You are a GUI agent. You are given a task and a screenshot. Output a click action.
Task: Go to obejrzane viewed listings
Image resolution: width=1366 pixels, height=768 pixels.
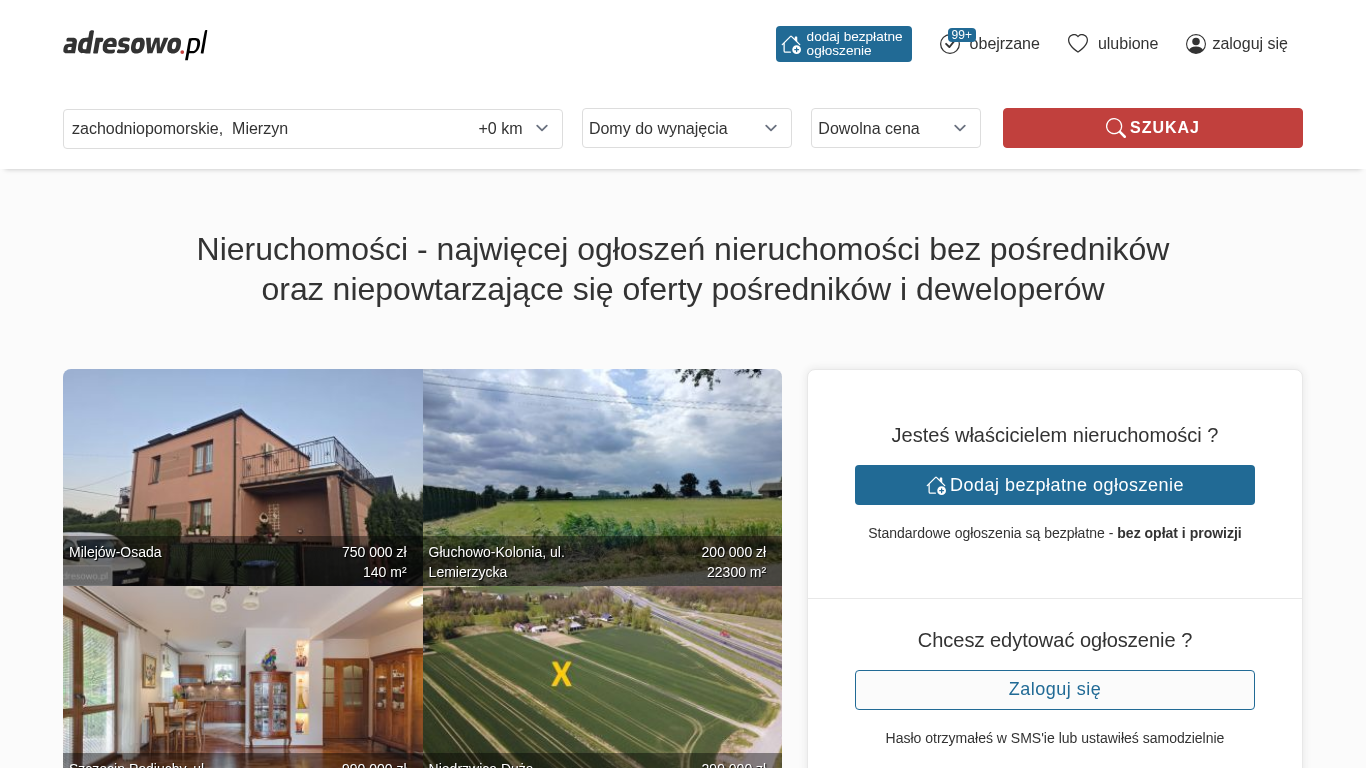click(1005, 44)
